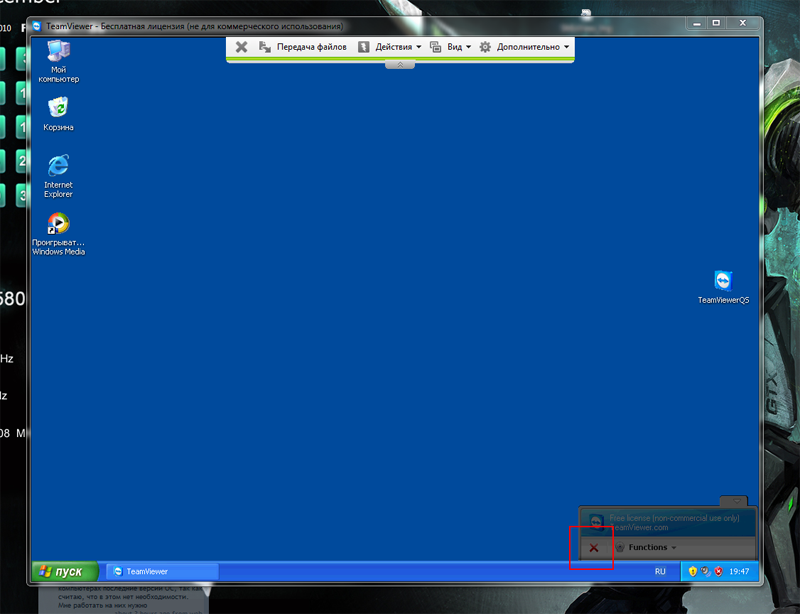This screenshot has height=614, width=800.
Task: Close connection with the red X in the TeamViewer panel
Action: (x=594, y=548)
